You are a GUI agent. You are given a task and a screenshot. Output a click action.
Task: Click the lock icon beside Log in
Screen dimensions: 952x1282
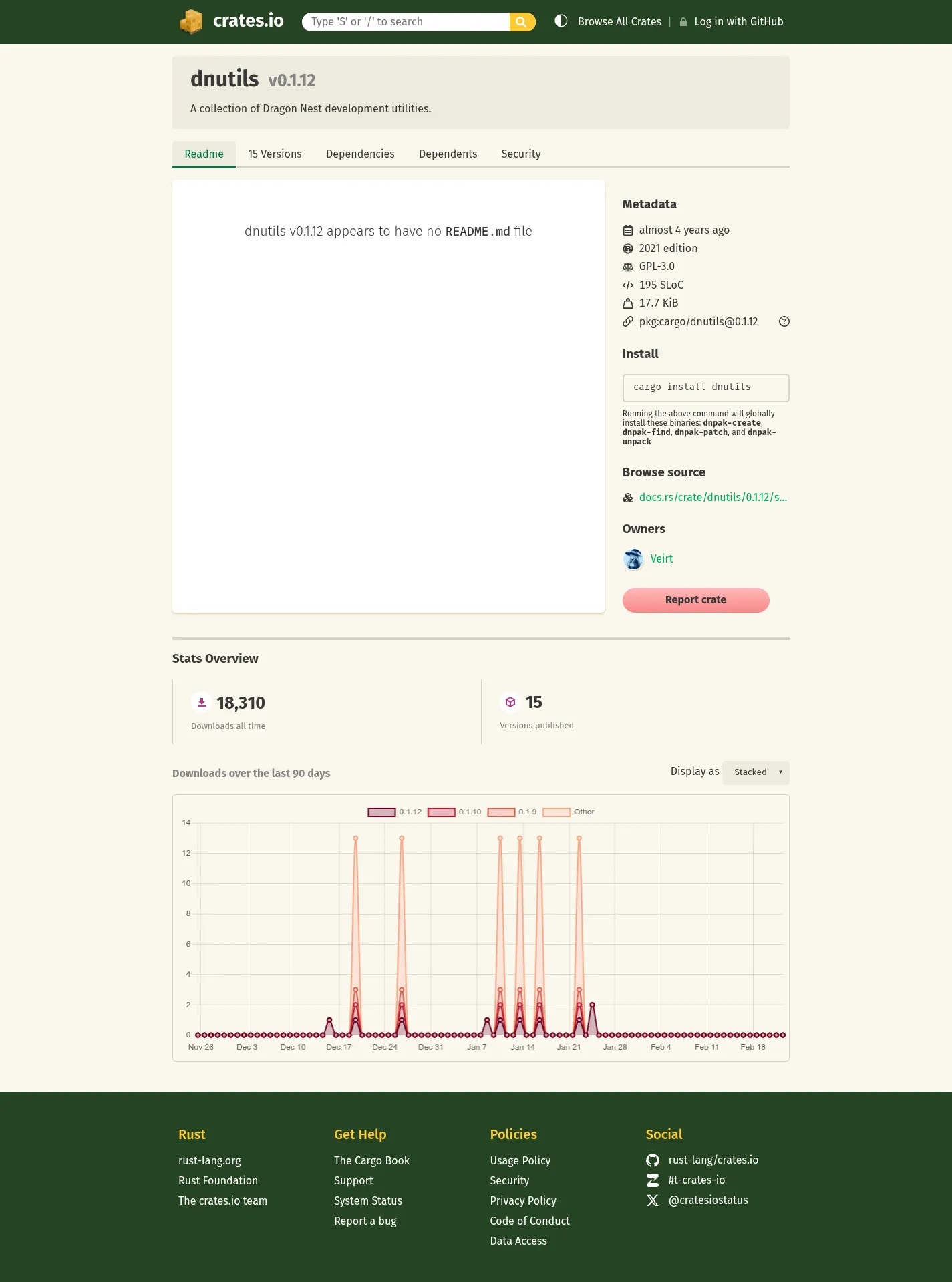[x=683, y=22]
